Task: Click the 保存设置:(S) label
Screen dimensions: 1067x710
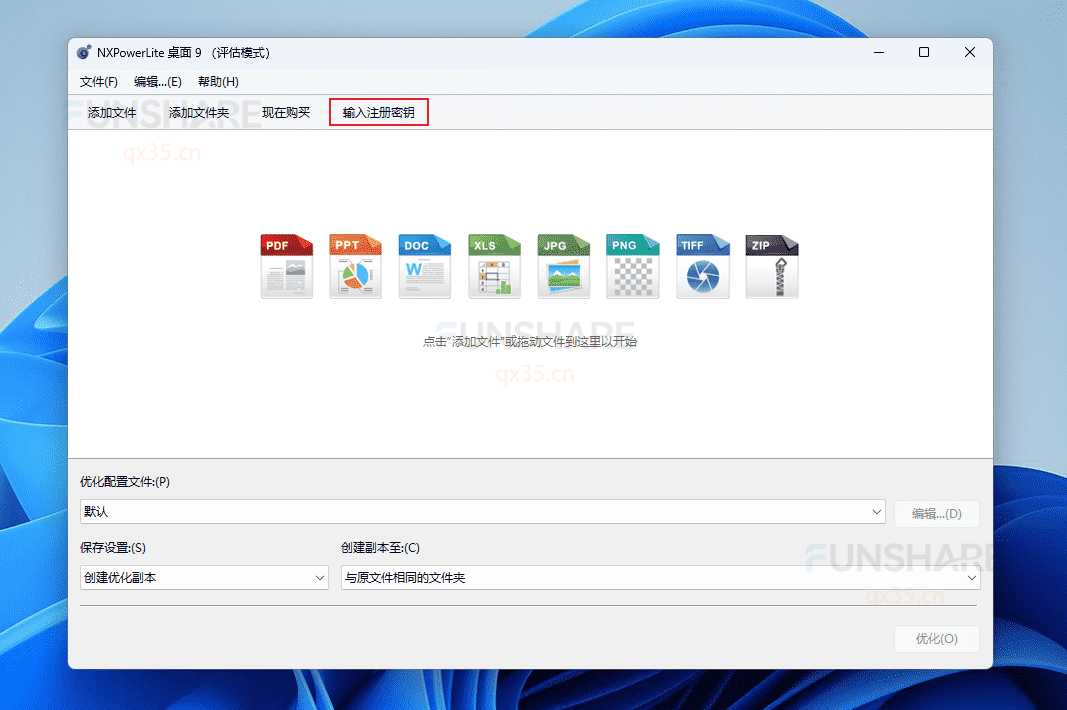Action: pyautogui.click(x=113, y=547)
